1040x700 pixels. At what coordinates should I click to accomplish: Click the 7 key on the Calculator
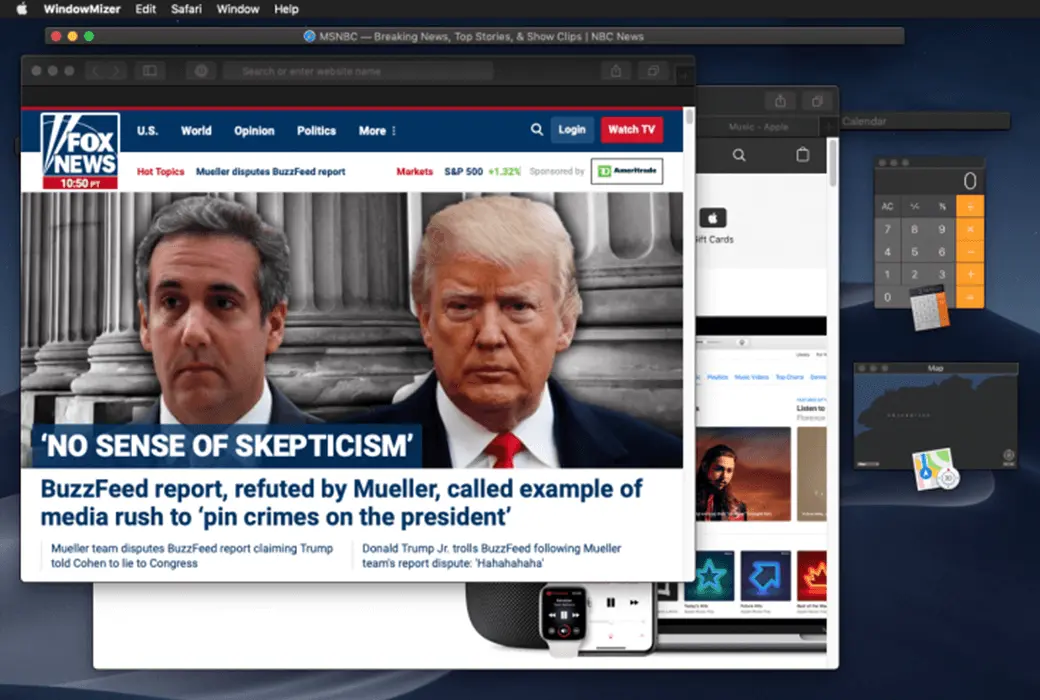(x=887, y=229)
